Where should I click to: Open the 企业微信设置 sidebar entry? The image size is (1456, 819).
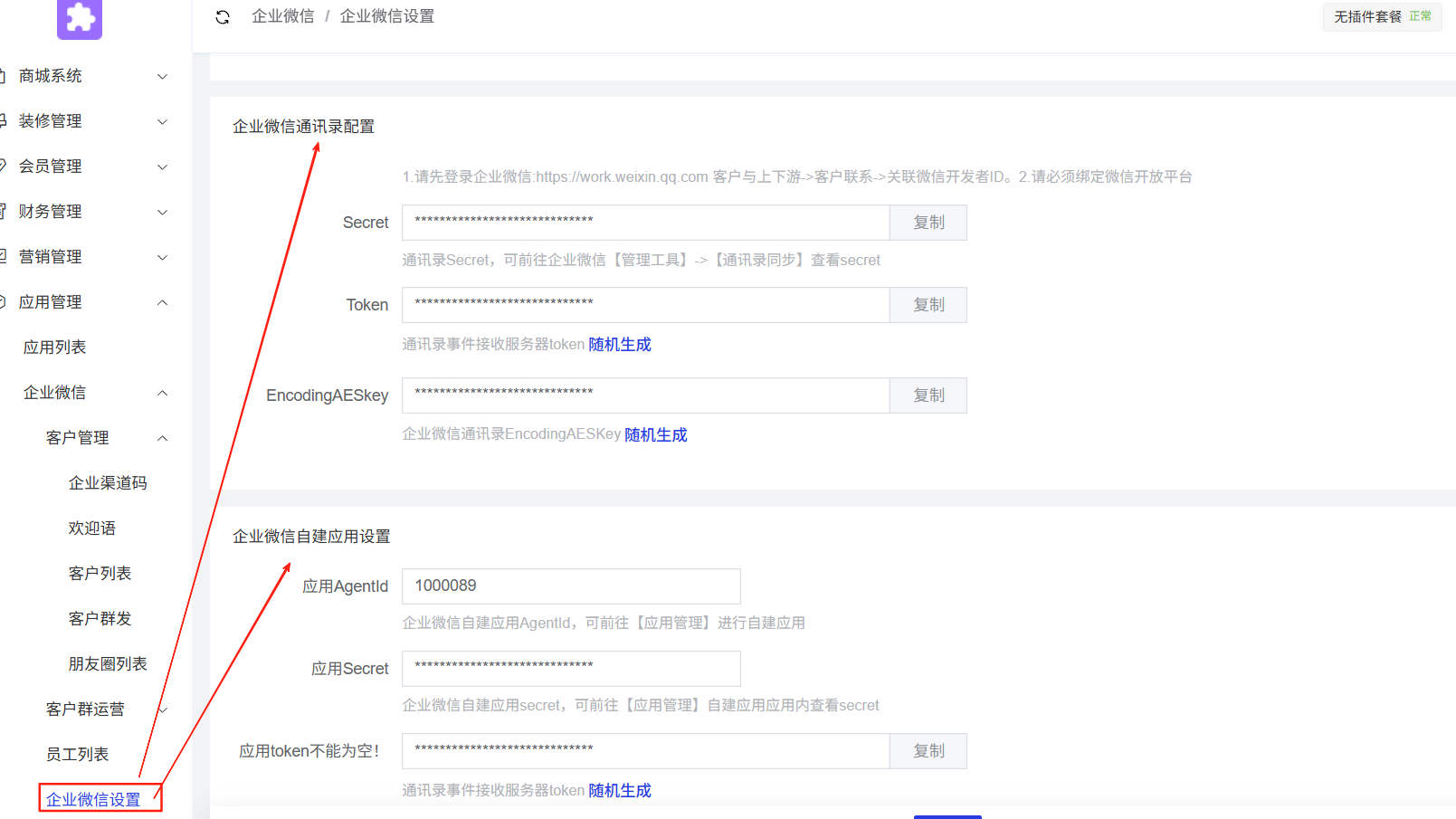click(x=93, y=799)
